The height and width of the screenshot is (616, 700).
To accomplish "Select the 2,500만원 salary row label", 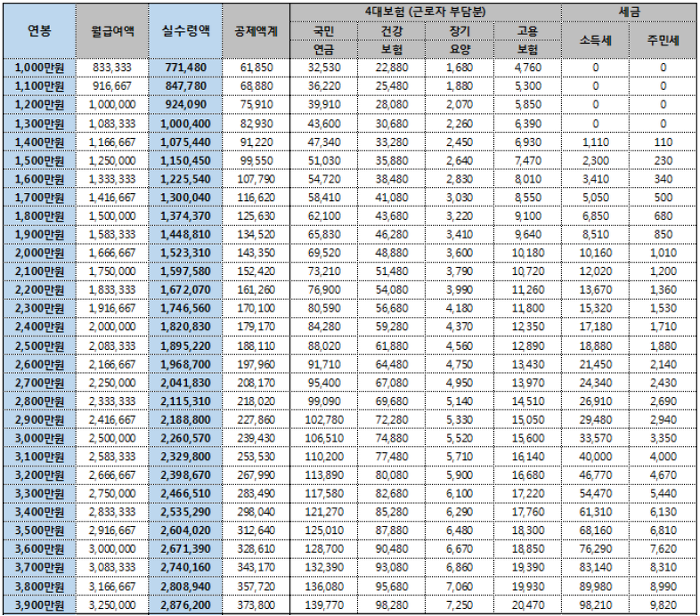I will click(x=40, y=346).
